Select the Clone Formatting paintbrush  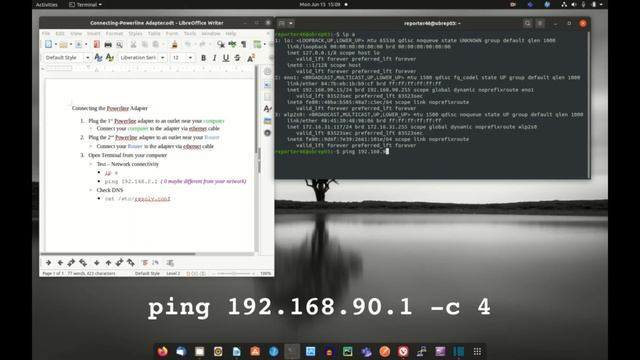coord(174,44)
